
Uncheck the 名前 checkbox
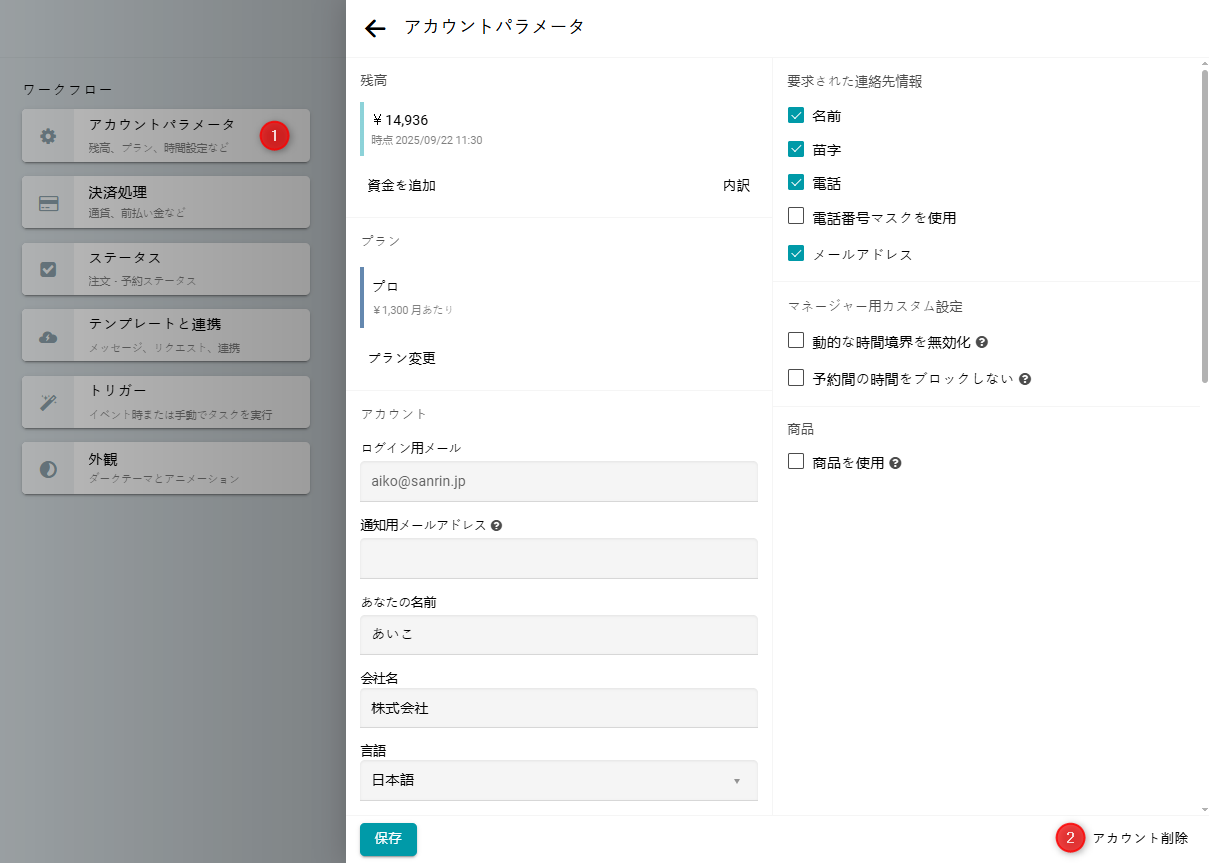click(796, 115)
